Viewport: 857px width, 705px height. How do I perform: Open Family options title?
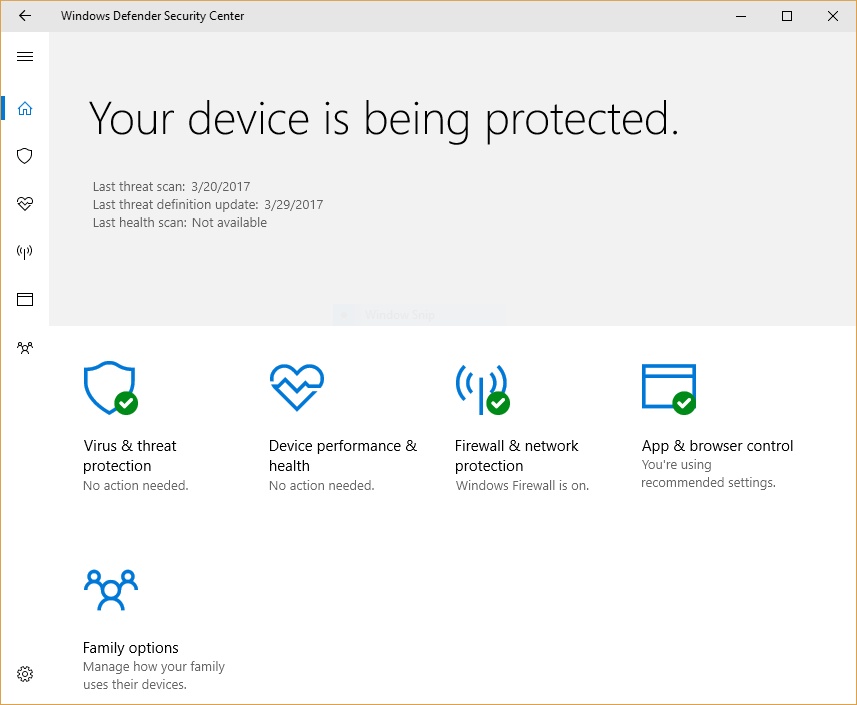131,648
